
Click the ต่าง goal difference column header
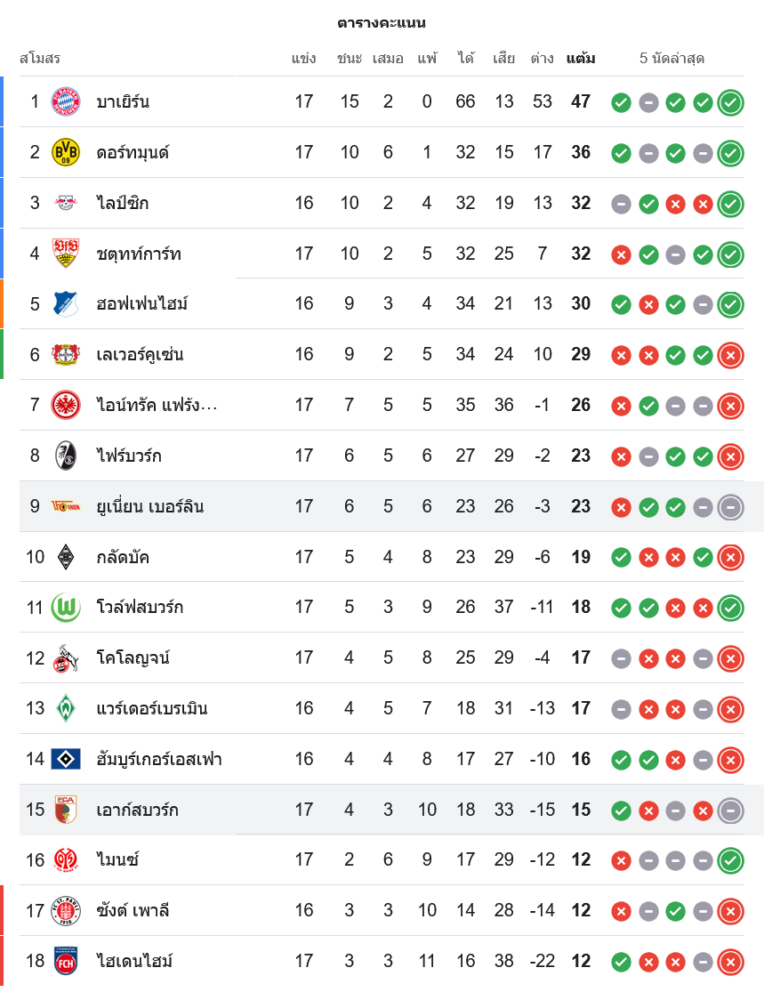click(x=542, y=58)
